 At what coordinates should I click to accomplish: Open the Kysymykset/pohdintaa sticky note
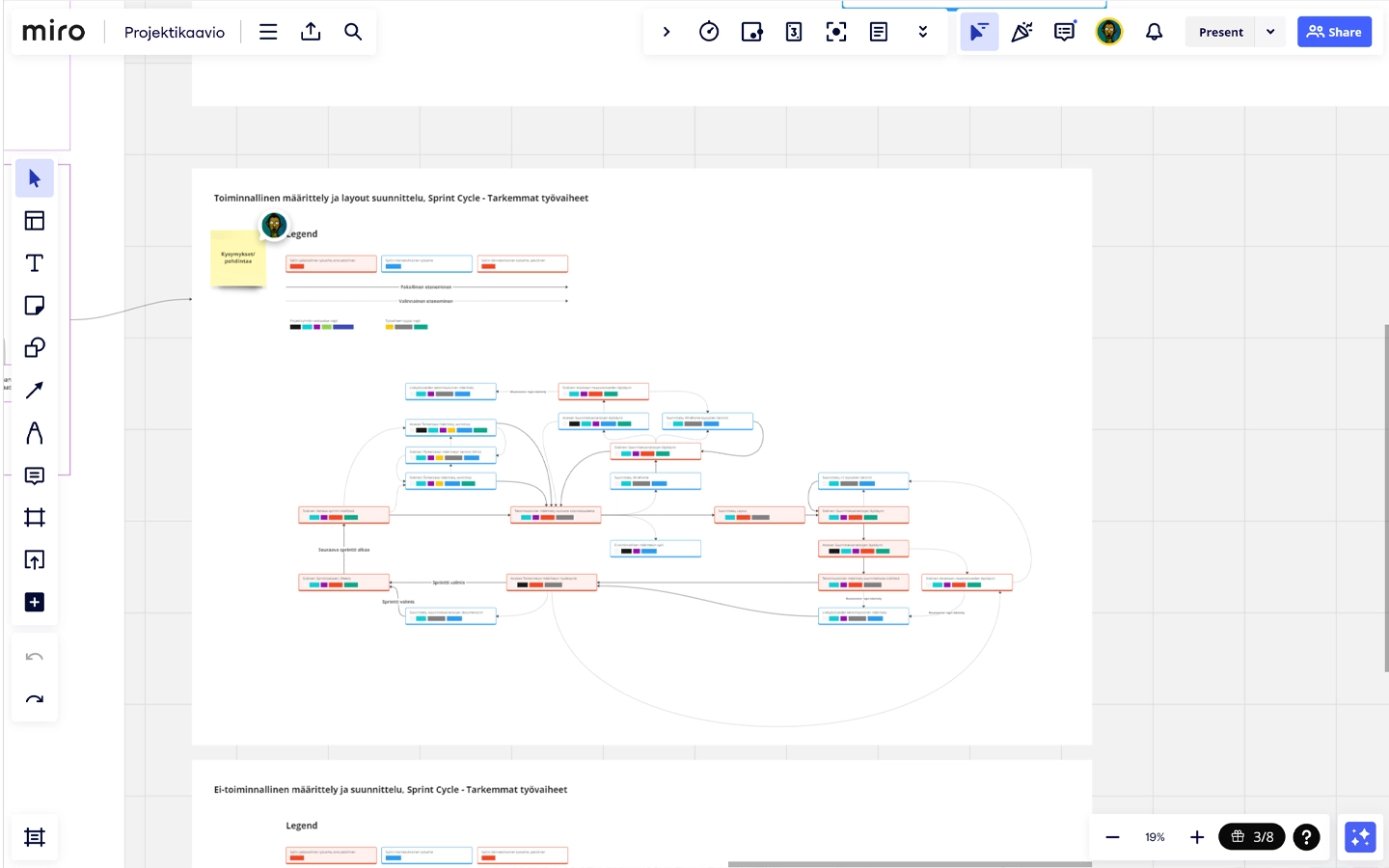coord(238,259)
